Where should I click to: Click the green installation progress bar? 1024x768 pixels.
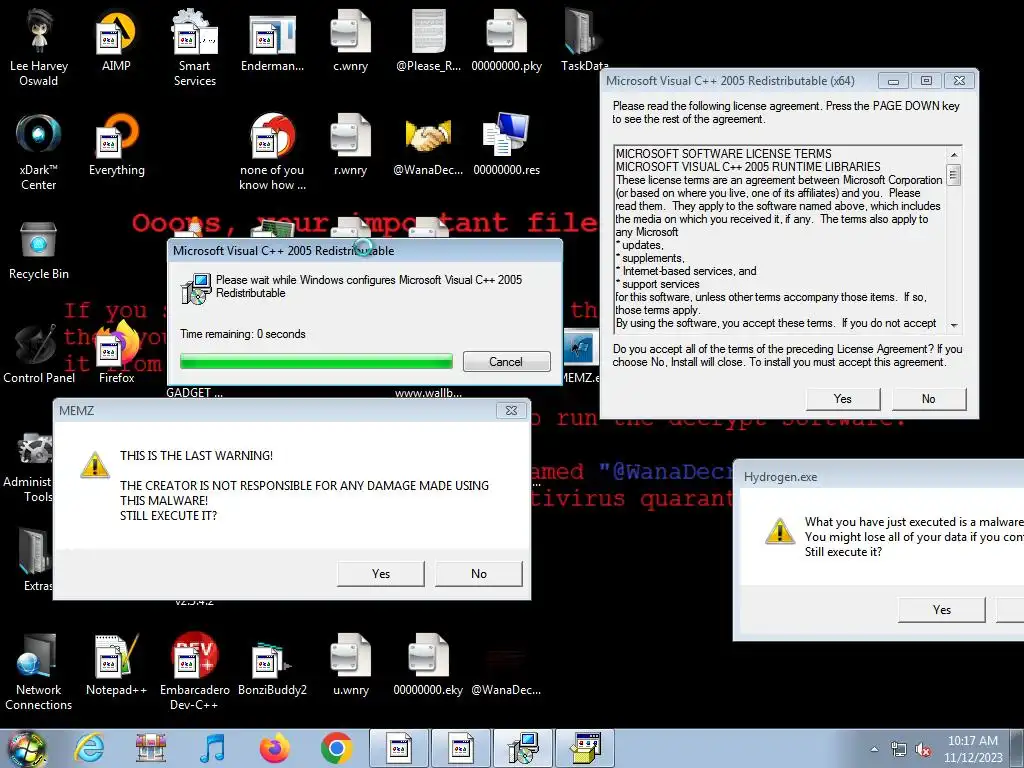point(316,361)
